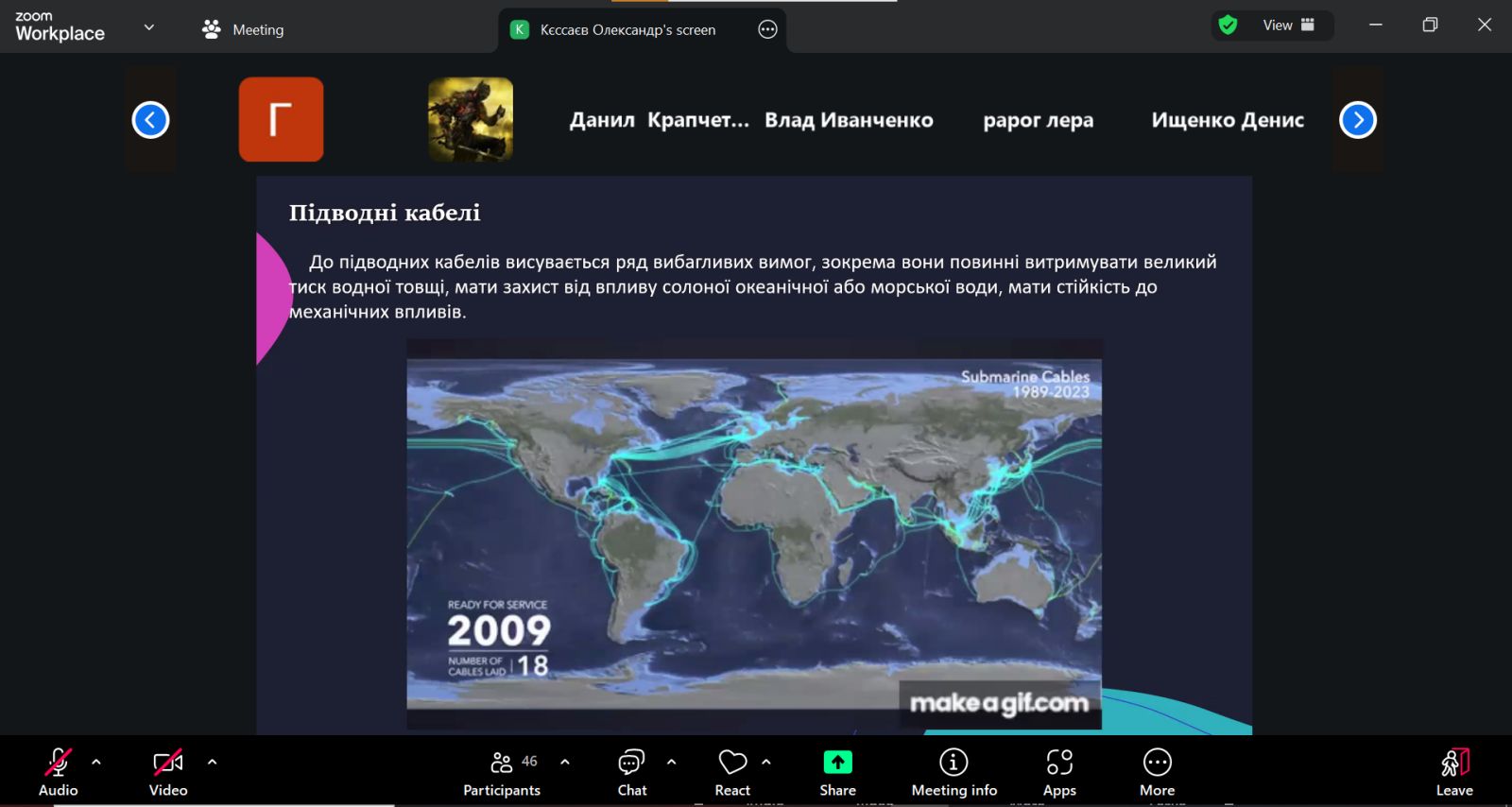The image size is (1512, 807).
Task: Open the More options menu
Action: 1157,772
